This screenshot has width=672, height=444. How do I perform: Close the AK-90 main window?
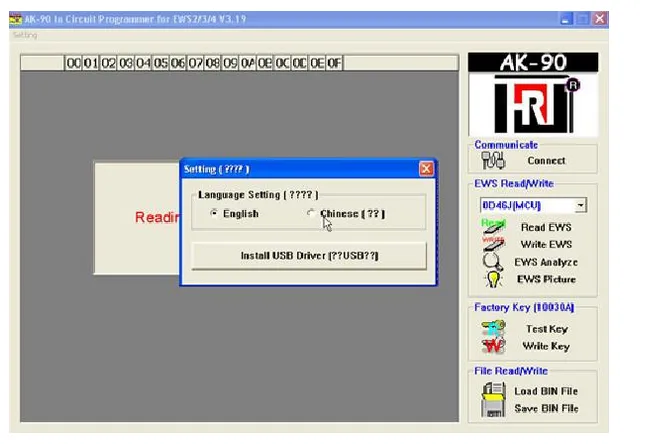(600, 19)
